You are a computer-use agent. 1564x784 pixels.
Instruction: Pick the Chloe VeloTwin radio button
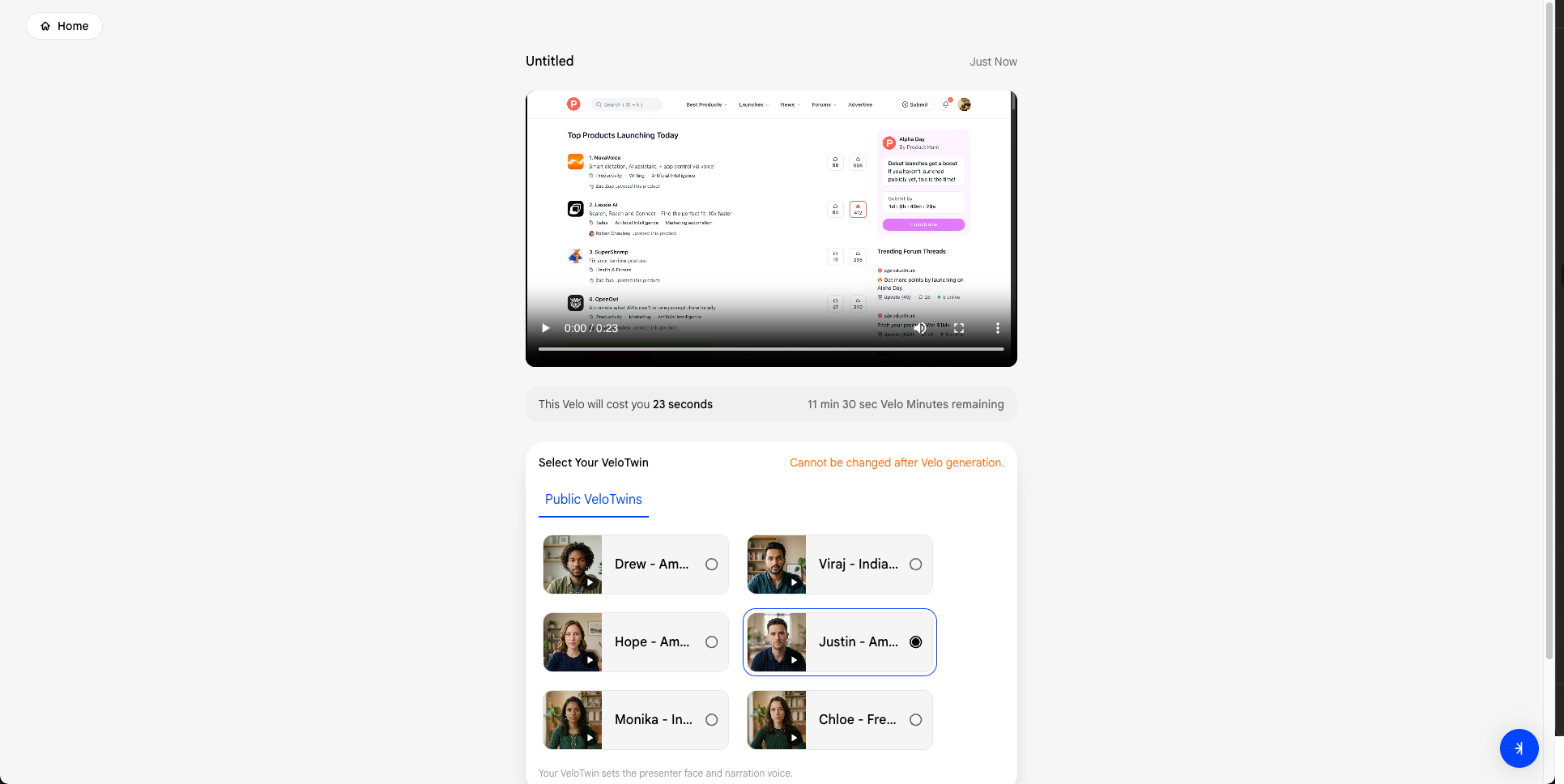[x=915, y=720]
